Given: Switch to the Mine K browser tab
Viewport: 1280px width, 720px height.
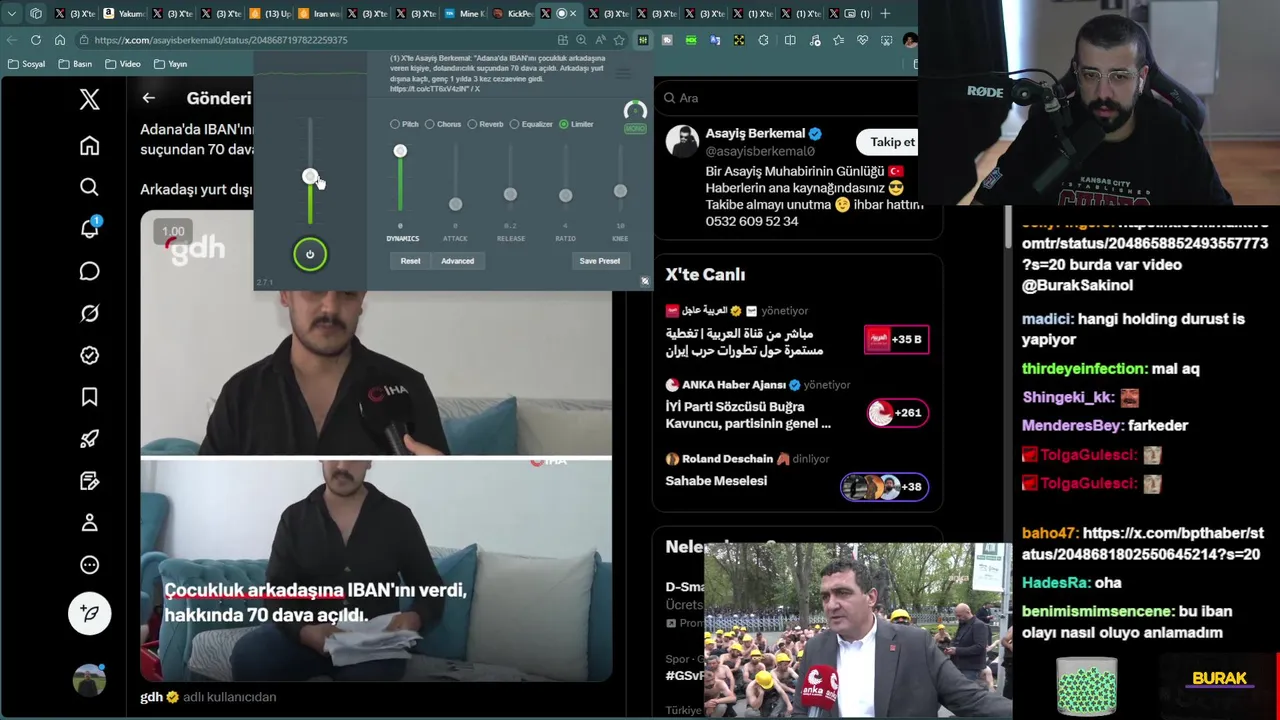Looking at the screenshot, I should 466,13.
